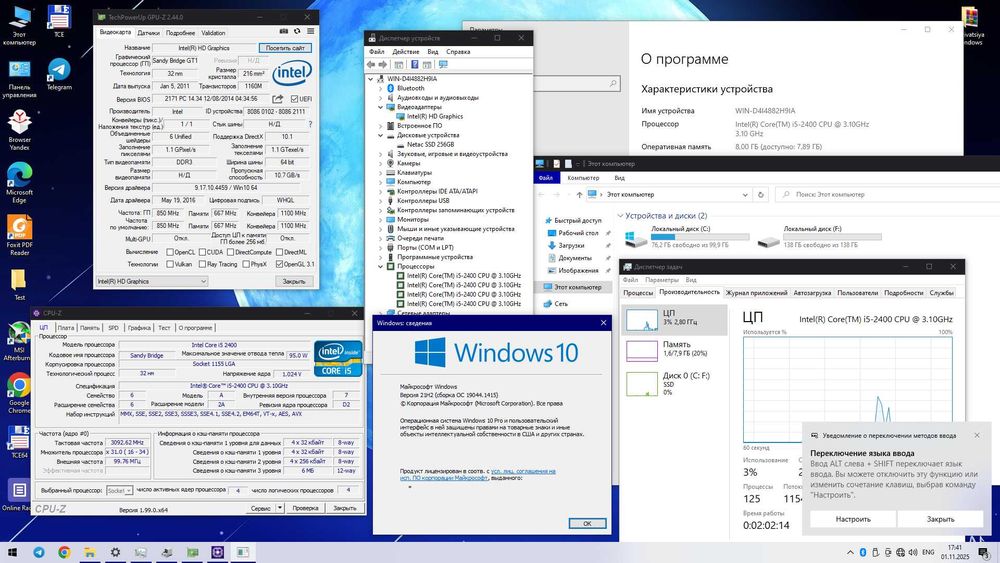Image resolution: width=1000 pixels, height=563 pixels.
Task: Open the Yandex Browser desktop icon
Action: [x=19, y=130]
